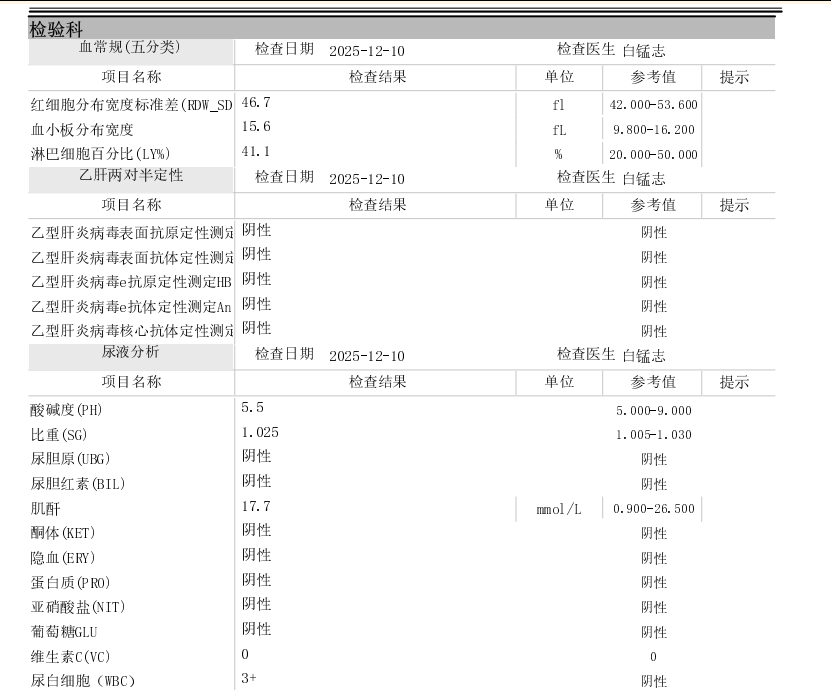Select the 血小板分布宽度 item name

pos(83,129)
